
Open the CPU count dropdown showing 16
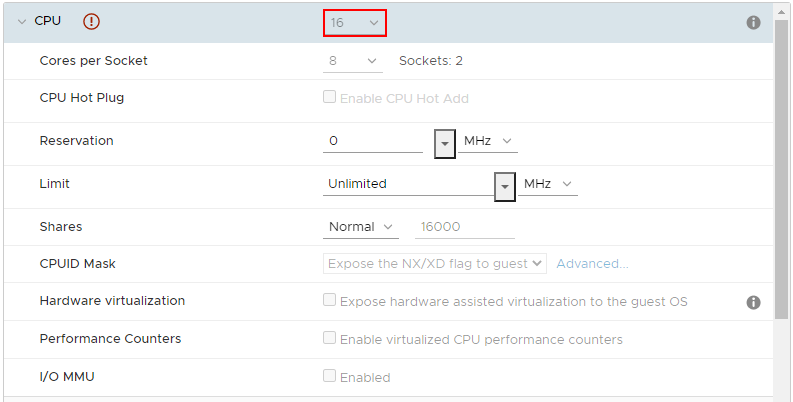[355, 22]
